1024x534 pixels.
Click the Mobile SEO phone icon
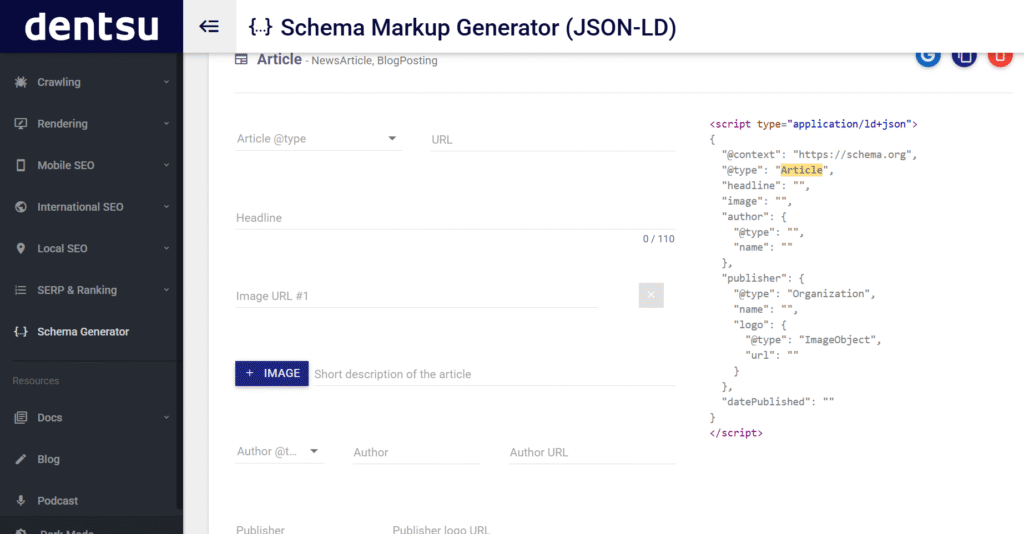21,165
